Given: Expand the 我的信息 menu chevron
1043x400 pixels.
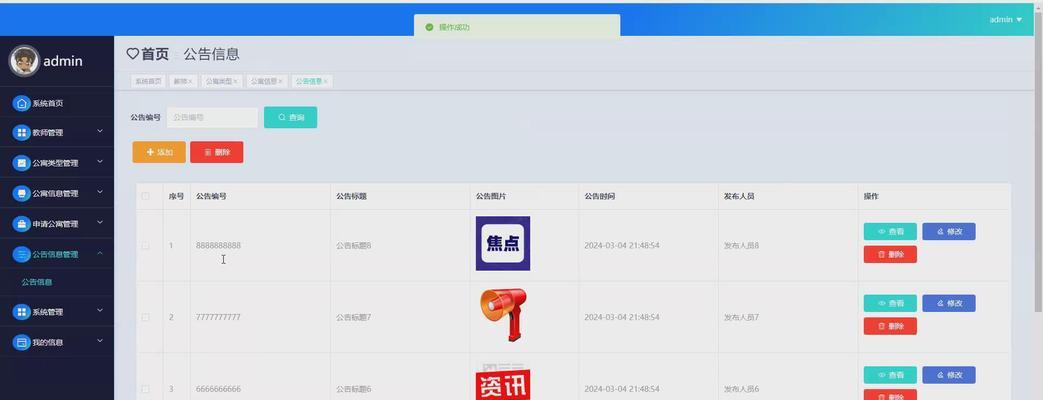Looking at the screenshot, I should pos(100,341).
